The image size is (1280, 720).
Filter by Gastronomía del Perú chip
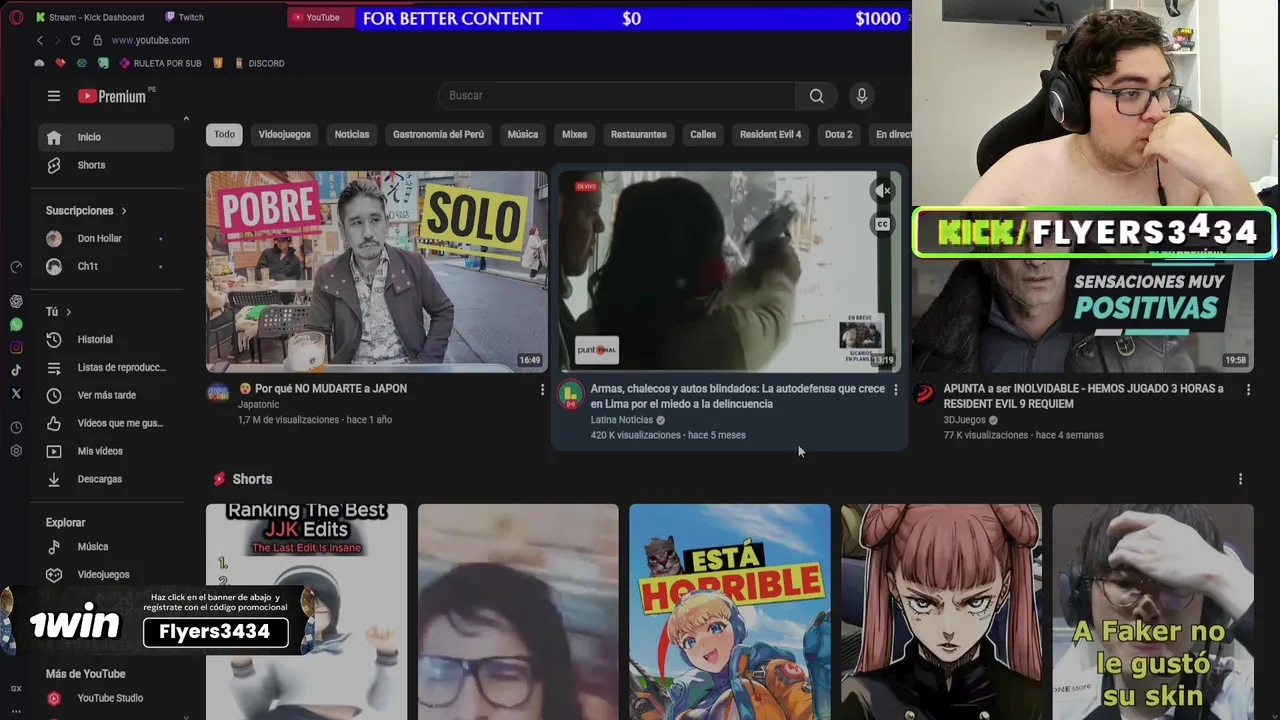tap(438, 134)
